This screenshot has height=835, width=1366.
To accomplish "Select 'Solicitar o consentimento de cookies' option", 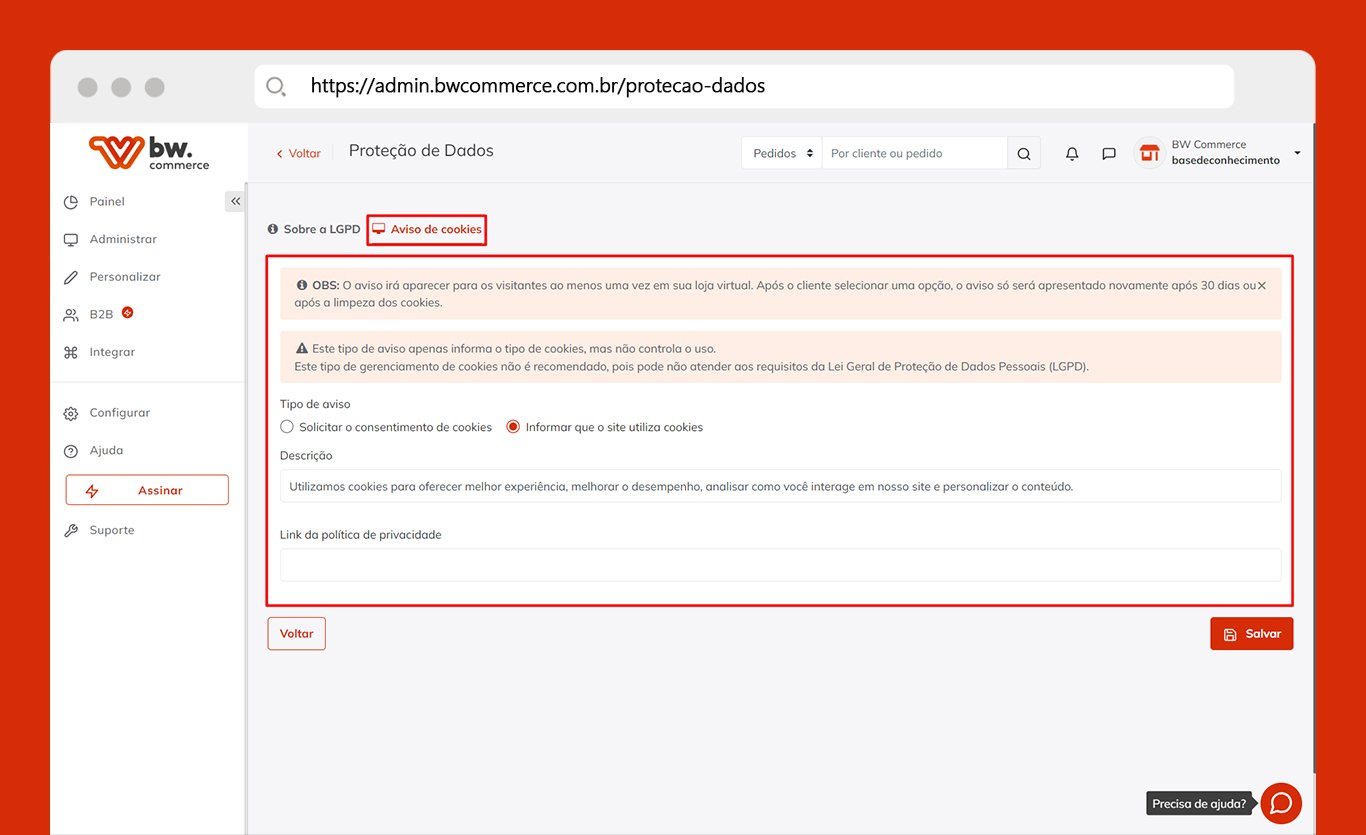I will [288, 427].
